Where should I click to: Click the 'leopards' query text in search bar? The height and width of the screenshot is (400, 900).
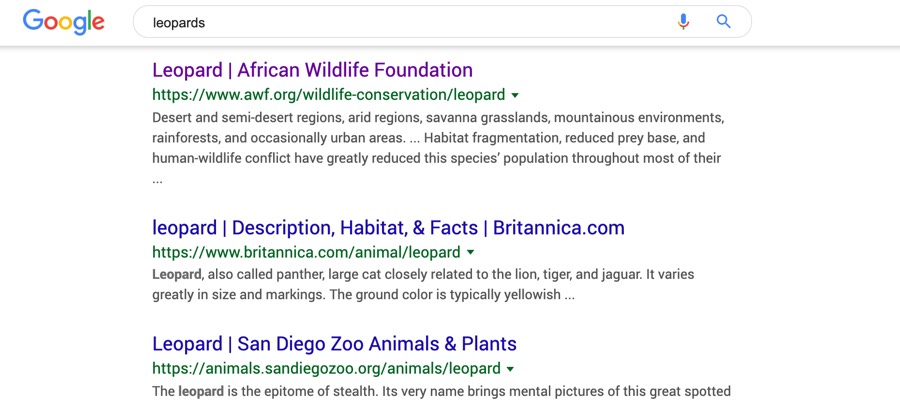click(x=179, y=22)
